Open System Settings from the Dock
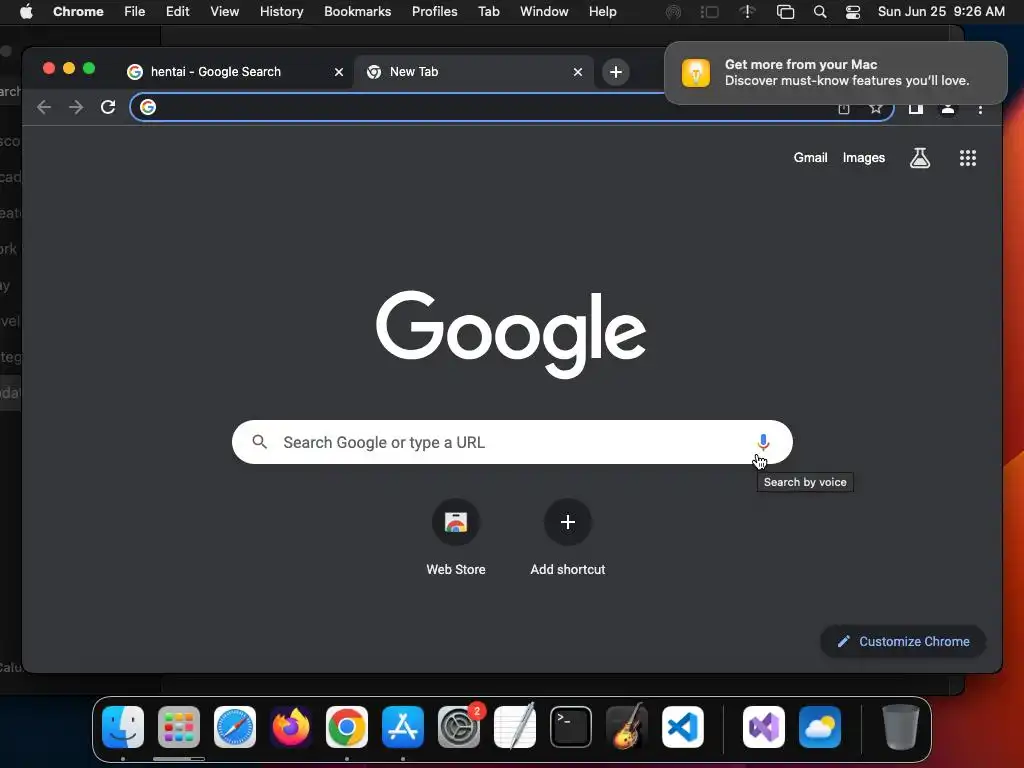Viewport: 1024px width, 768px height. [459, 727]
